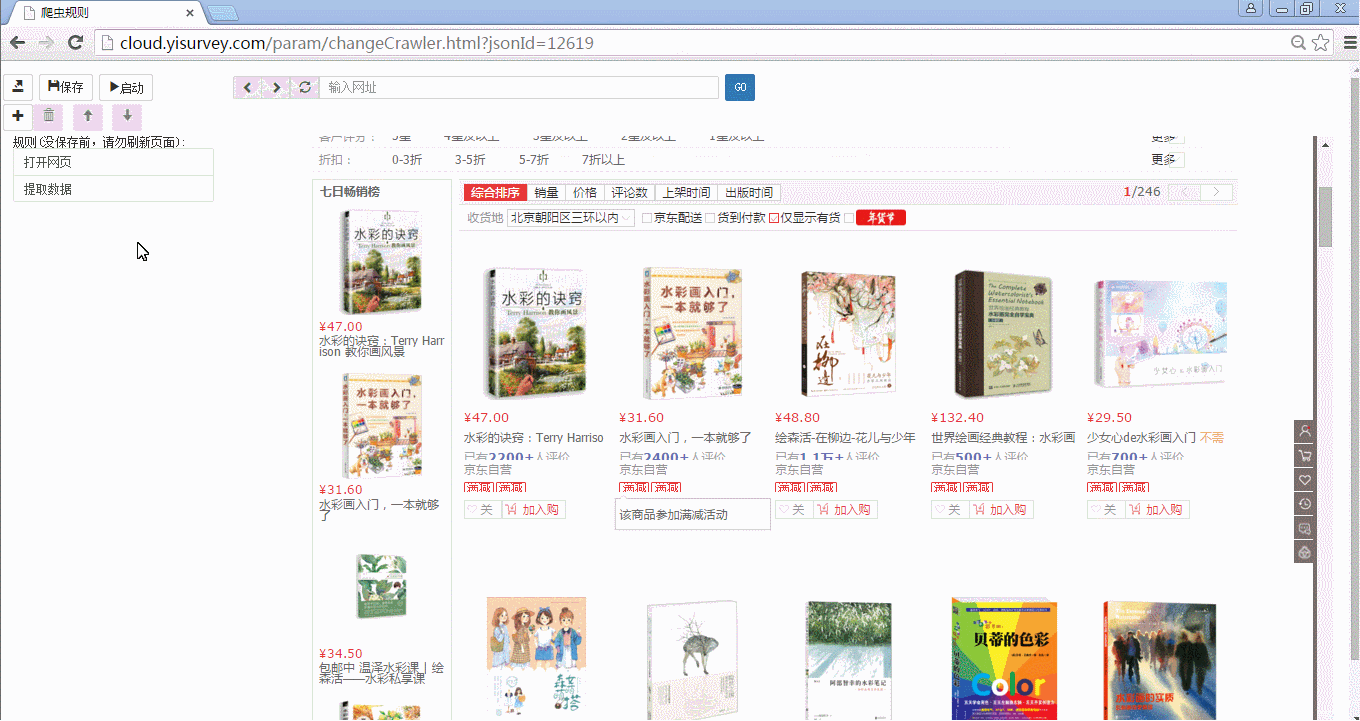Open the 北京朝阳区三环以内 delivery dropdown
The width and height of the screenshot is (1360, 721).
pos(571,218)
